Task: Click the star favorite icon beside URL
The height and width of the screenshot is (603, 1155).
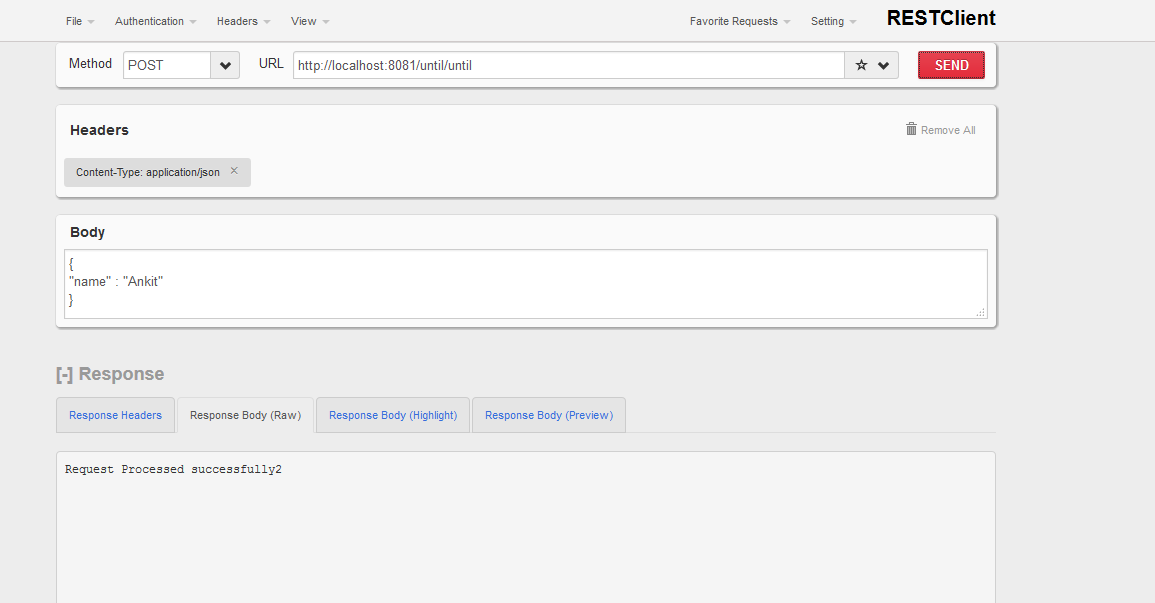Action: [x=861, y=66]
